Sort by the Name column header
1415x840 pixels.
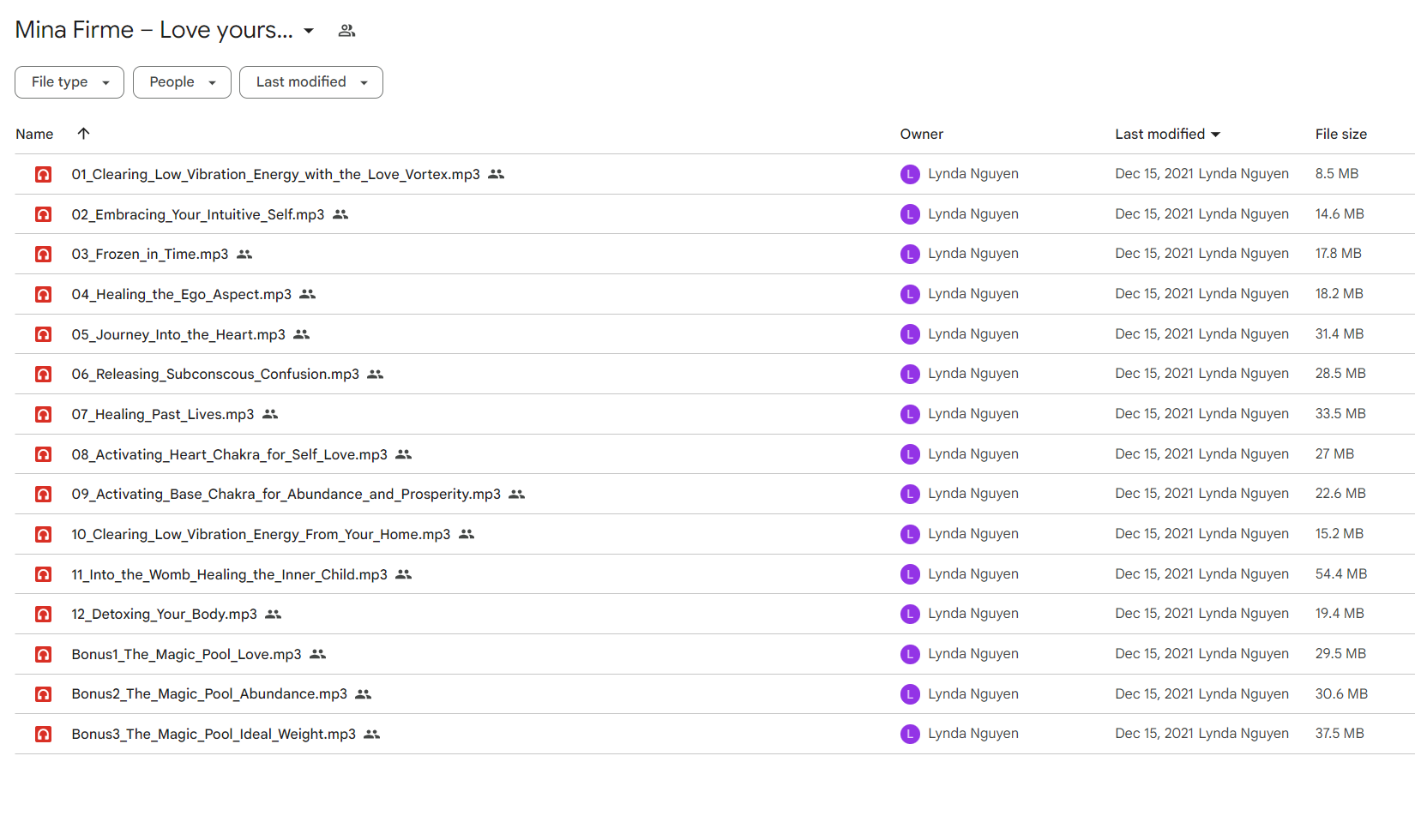tap(34, 134)
